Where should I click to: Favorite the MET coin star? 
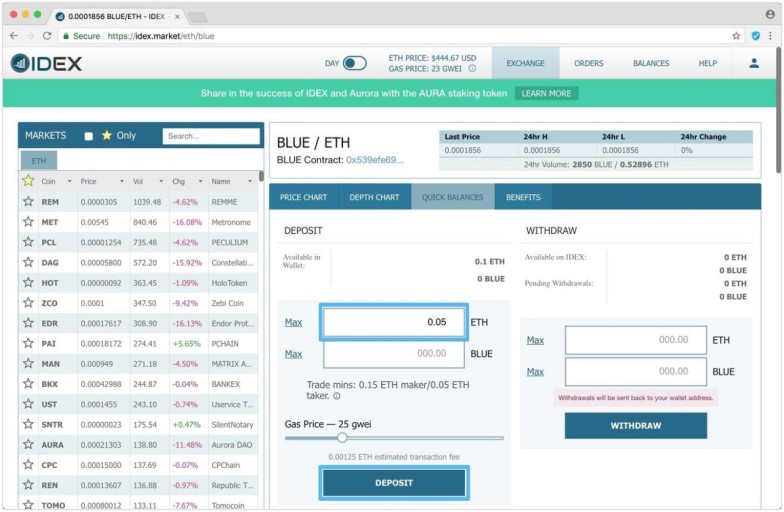(28, 222)
